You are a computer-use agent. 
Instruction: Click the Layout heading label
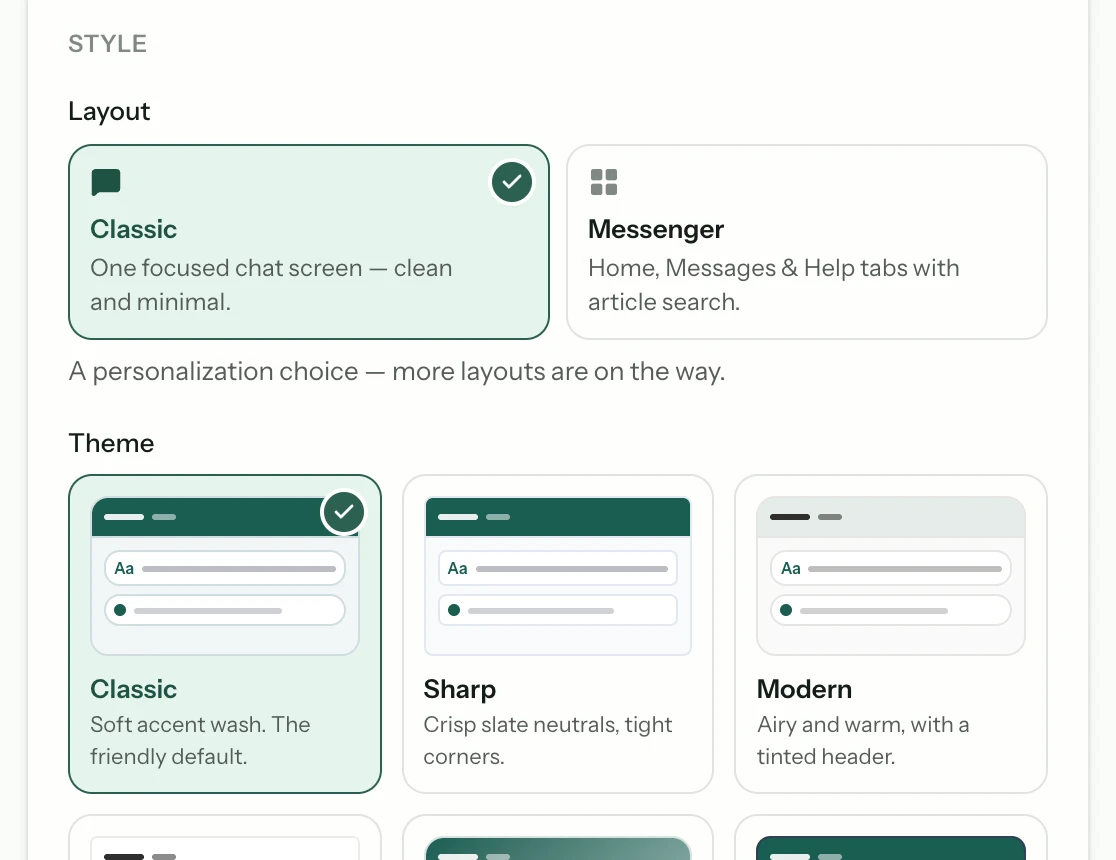(x=109, y=112)
